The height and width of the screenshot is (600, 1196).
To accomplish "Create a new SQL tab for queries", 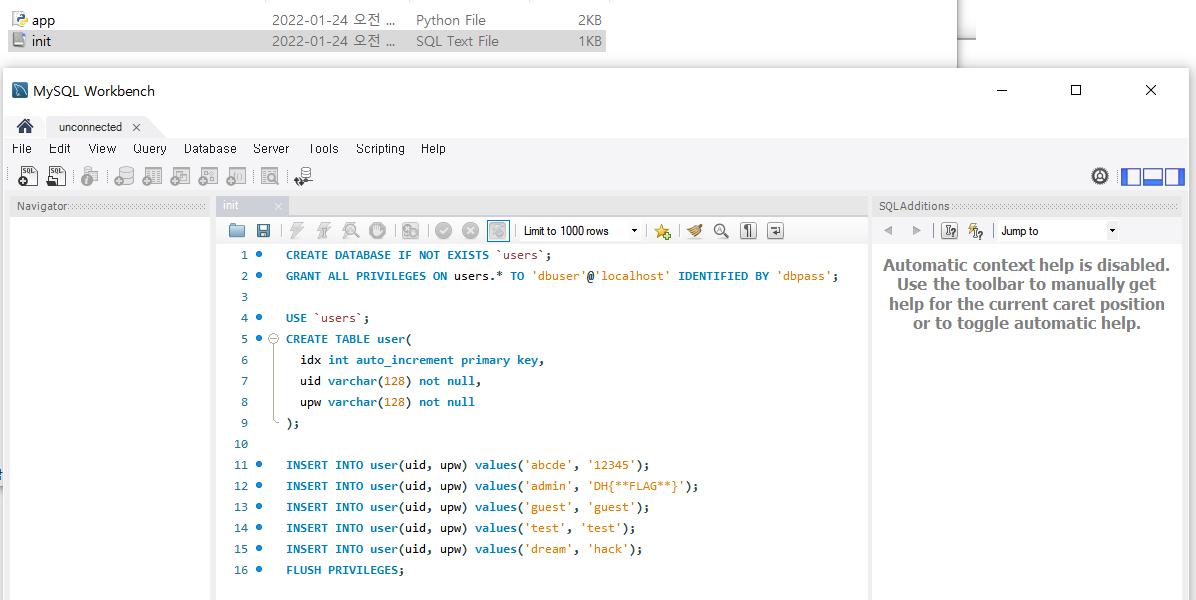I will point(27,176).
